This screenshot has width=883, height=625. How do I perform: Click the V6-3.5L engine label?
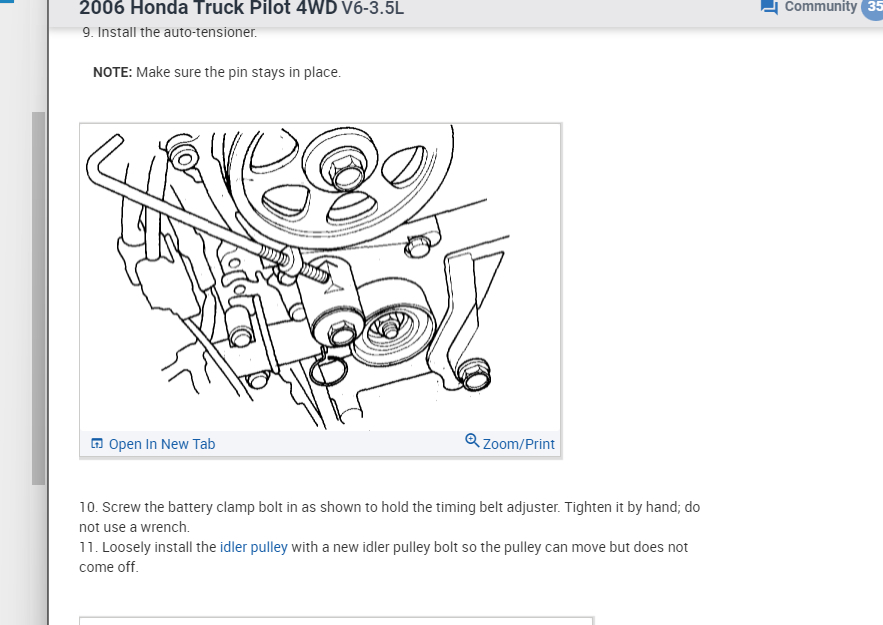pyautogui.click(x=372, y=9)
